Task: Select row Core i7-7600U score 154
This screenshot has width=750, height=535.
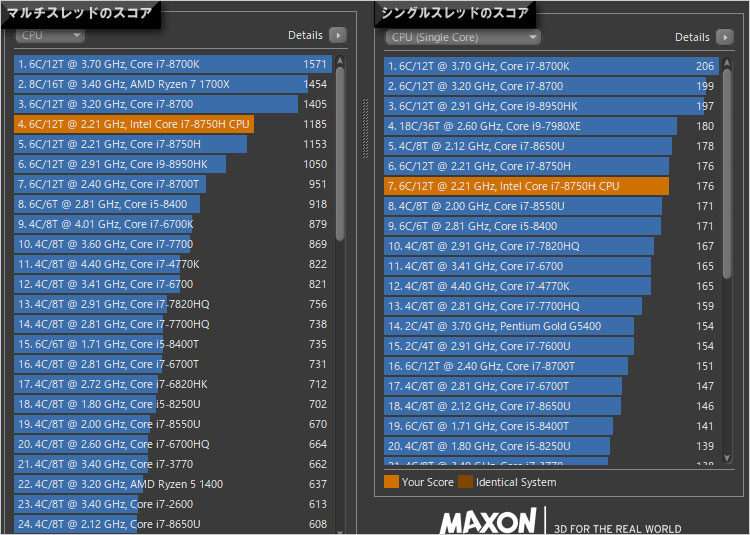Action: coord(551,346)
